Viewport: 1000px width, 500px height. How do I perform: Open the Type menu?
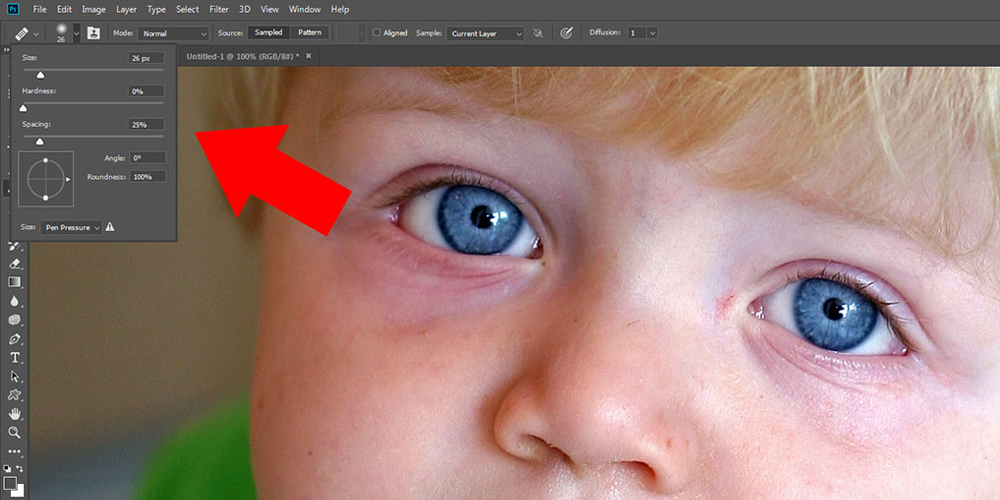click(x=156, y=10)
